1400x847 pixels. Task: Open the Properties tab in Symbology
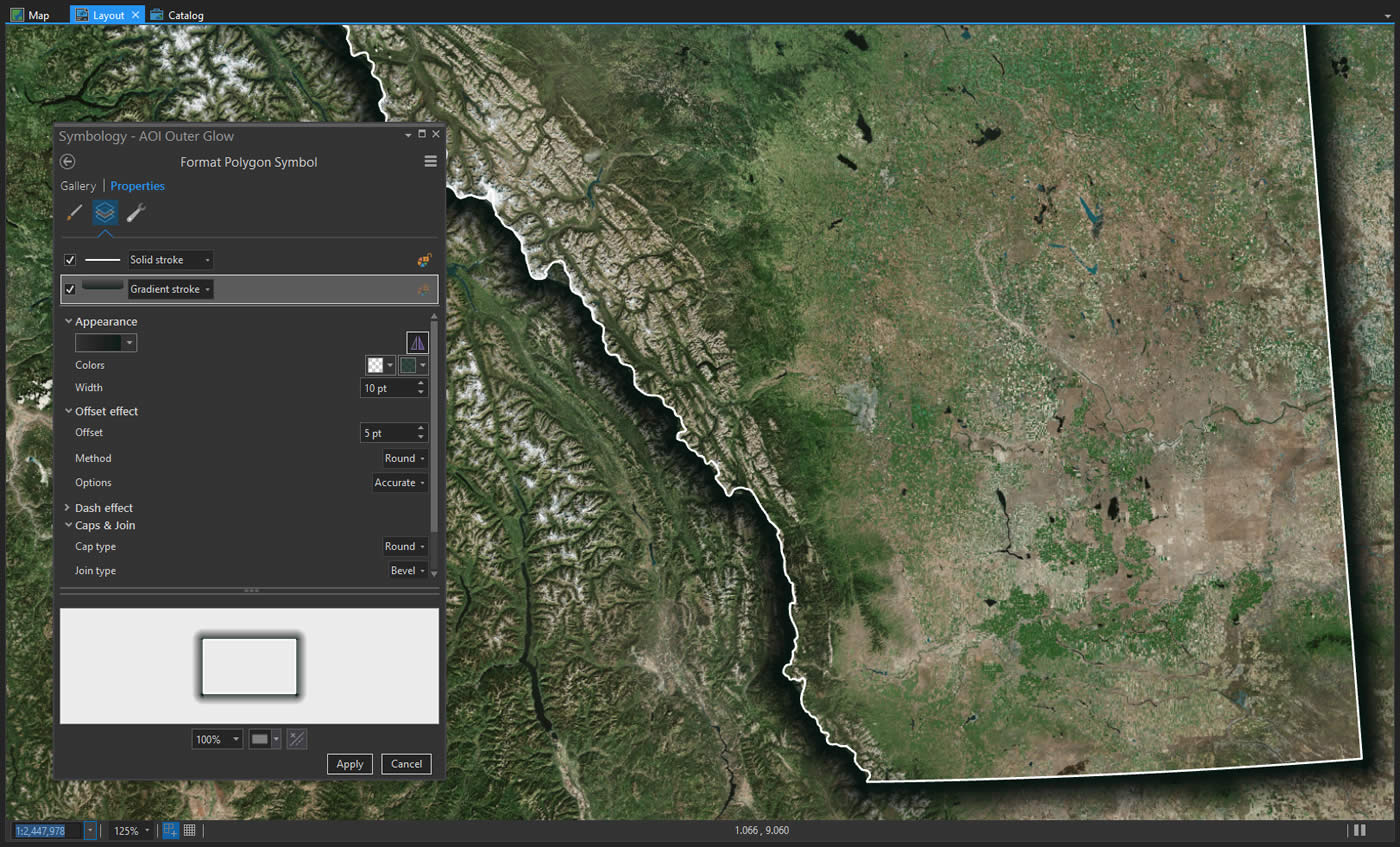click(138, 186)
